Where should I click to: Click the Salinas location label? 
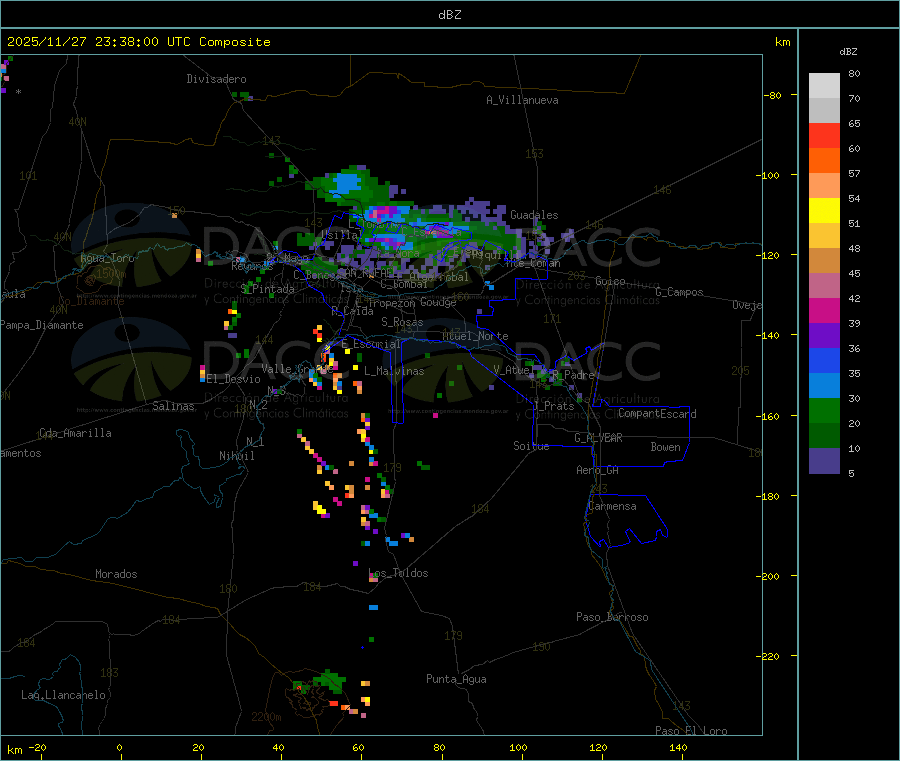[173, 406]
